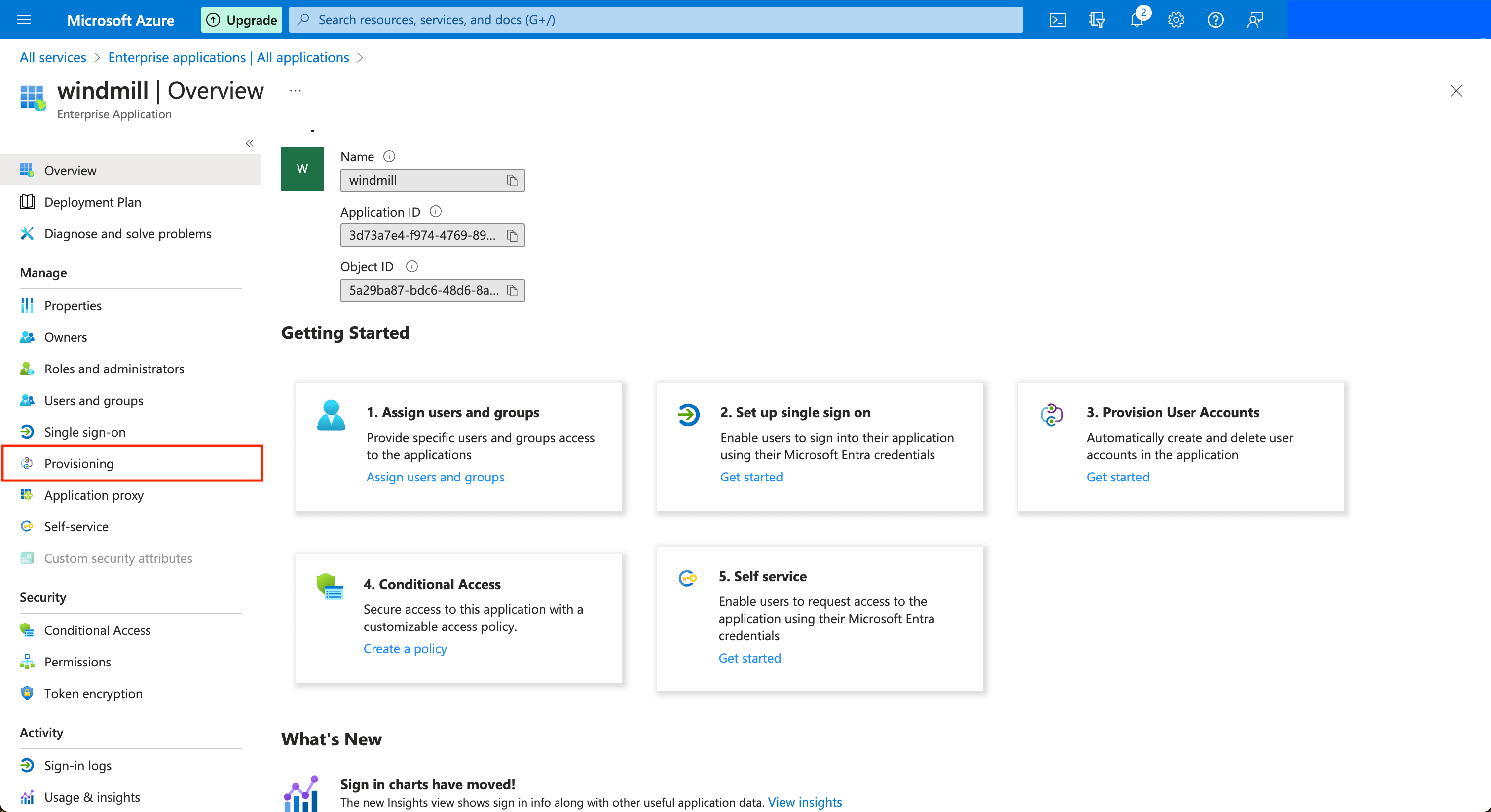Click the Upgrade button
The image size is (1491, 812).
tap(241, 19)
